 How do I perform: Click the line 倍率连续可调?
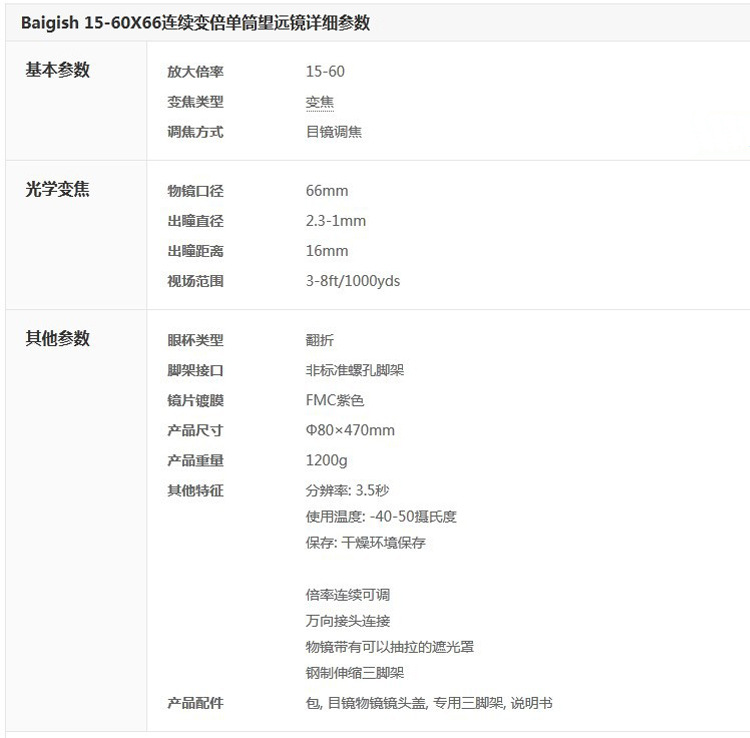(348, 595)
